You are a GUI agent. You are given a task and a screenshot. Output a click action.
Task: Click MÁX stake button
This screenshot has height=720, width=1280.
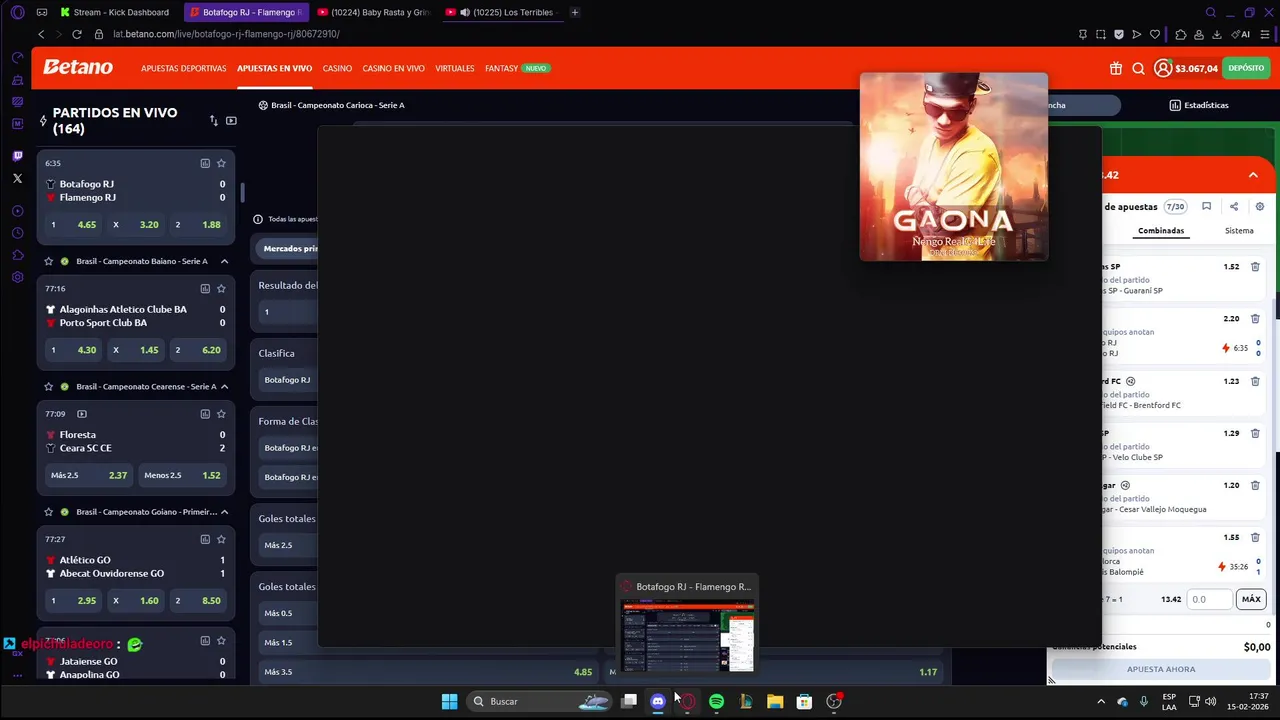click(x=1251, y=599)
